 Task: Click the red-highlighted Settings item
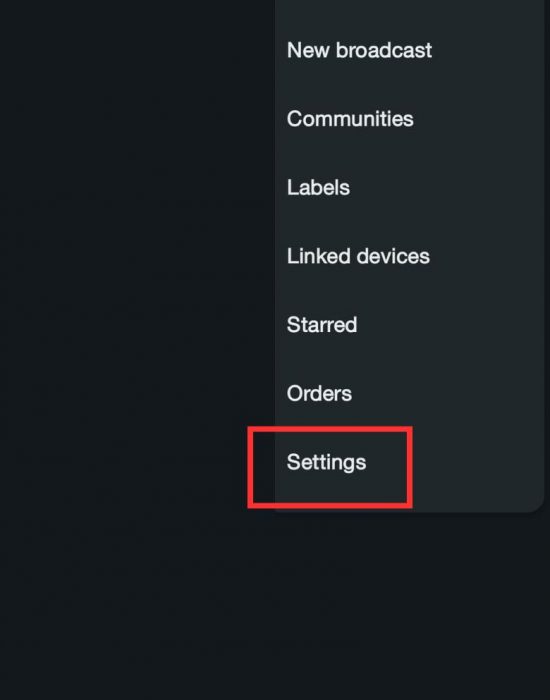330,467
